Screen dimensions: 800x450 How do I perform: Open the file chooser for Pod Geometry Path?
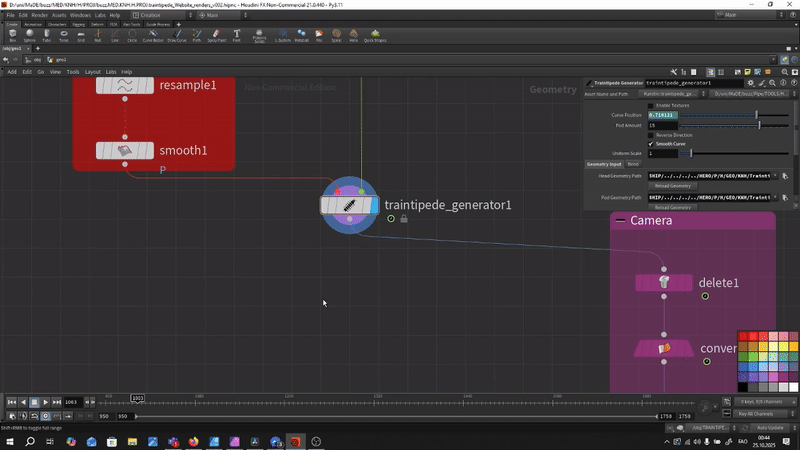(x=785, y=197)
